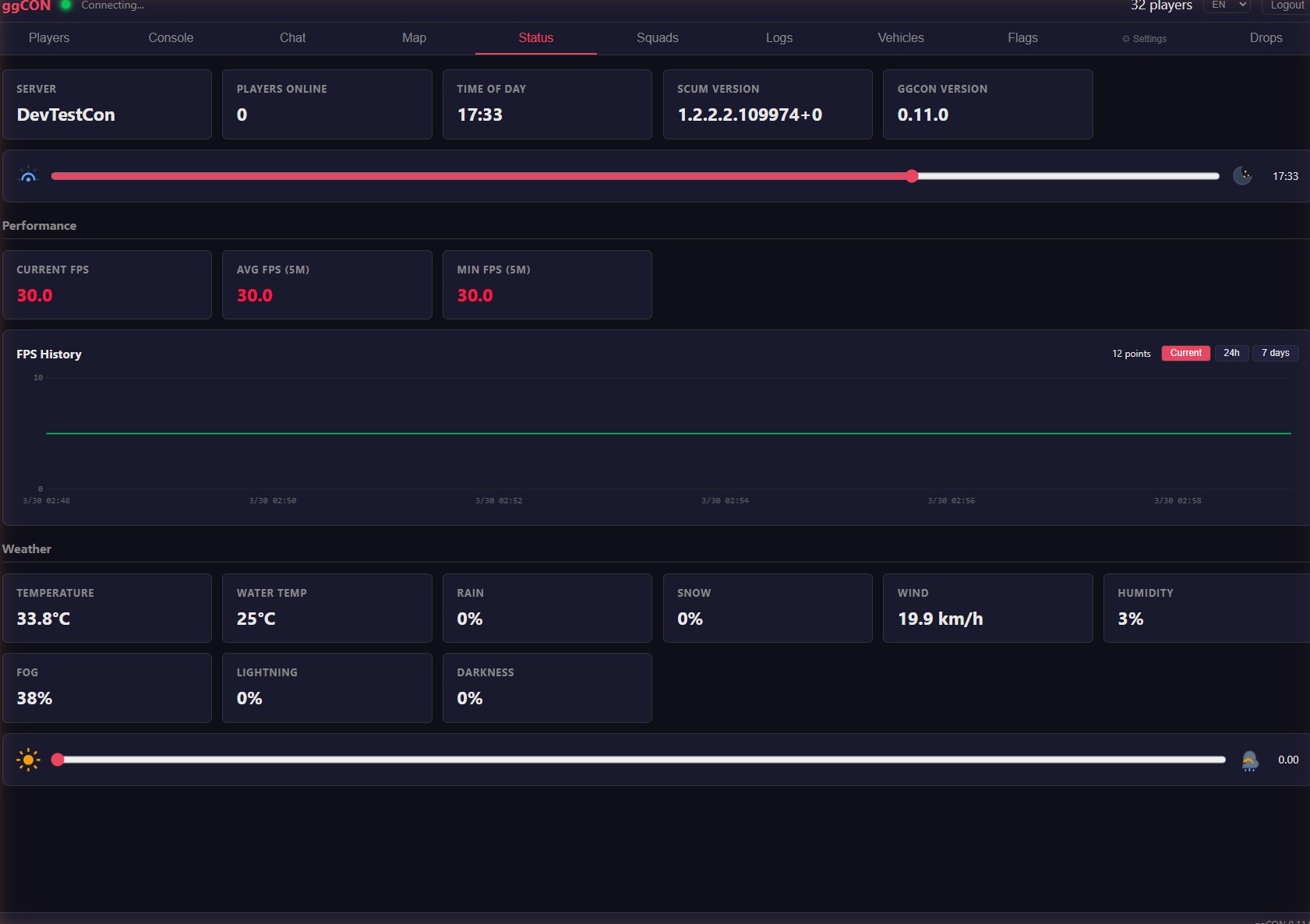1310x924 pixels.
Task: Open the Settings tab
Action: [1144, 38]
